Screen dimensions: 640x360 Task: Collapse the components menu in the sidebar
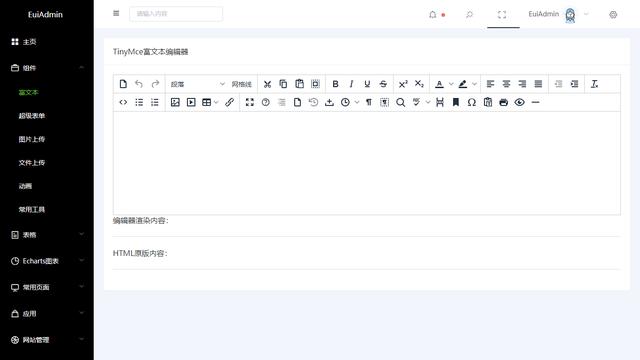pyautogui.click(x=47, y=68)
